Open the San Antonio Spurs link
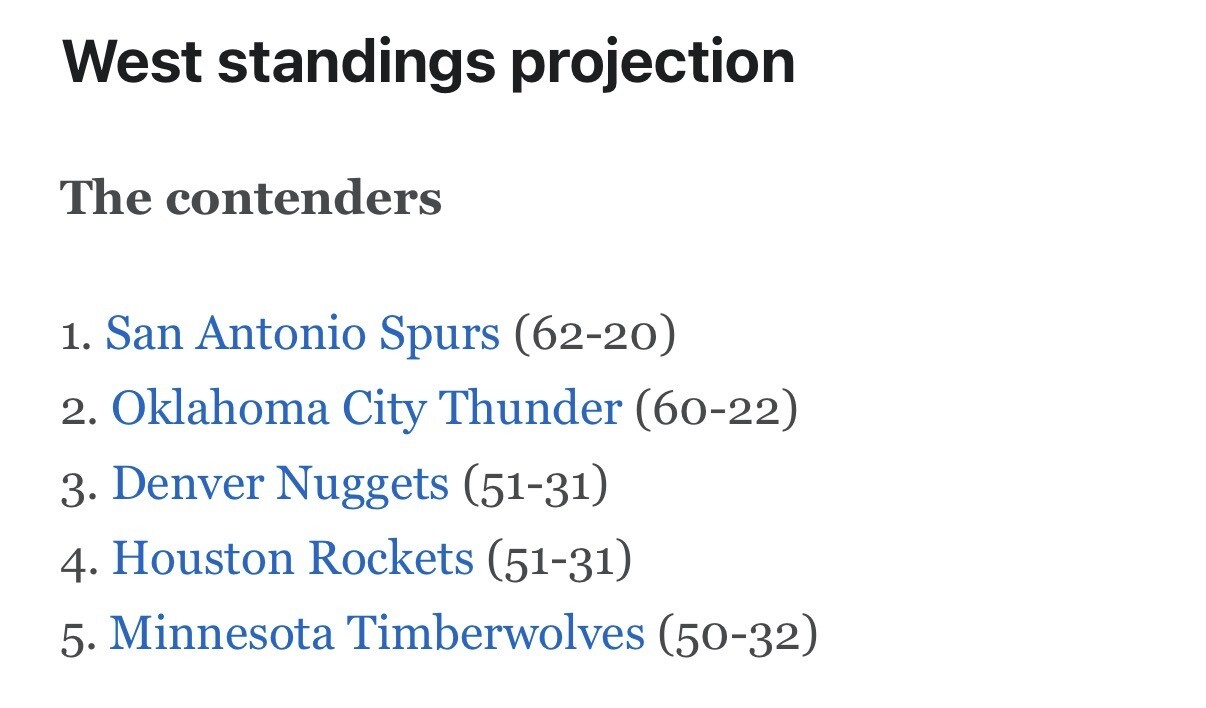The height and width of the screenshot is (708, 1206). point(302,334)
